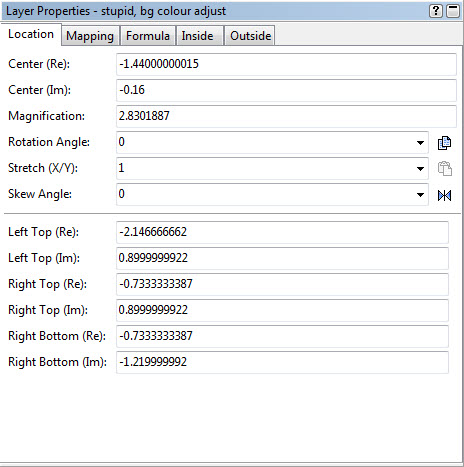Click the copy location icon

(x=444, y=143)
